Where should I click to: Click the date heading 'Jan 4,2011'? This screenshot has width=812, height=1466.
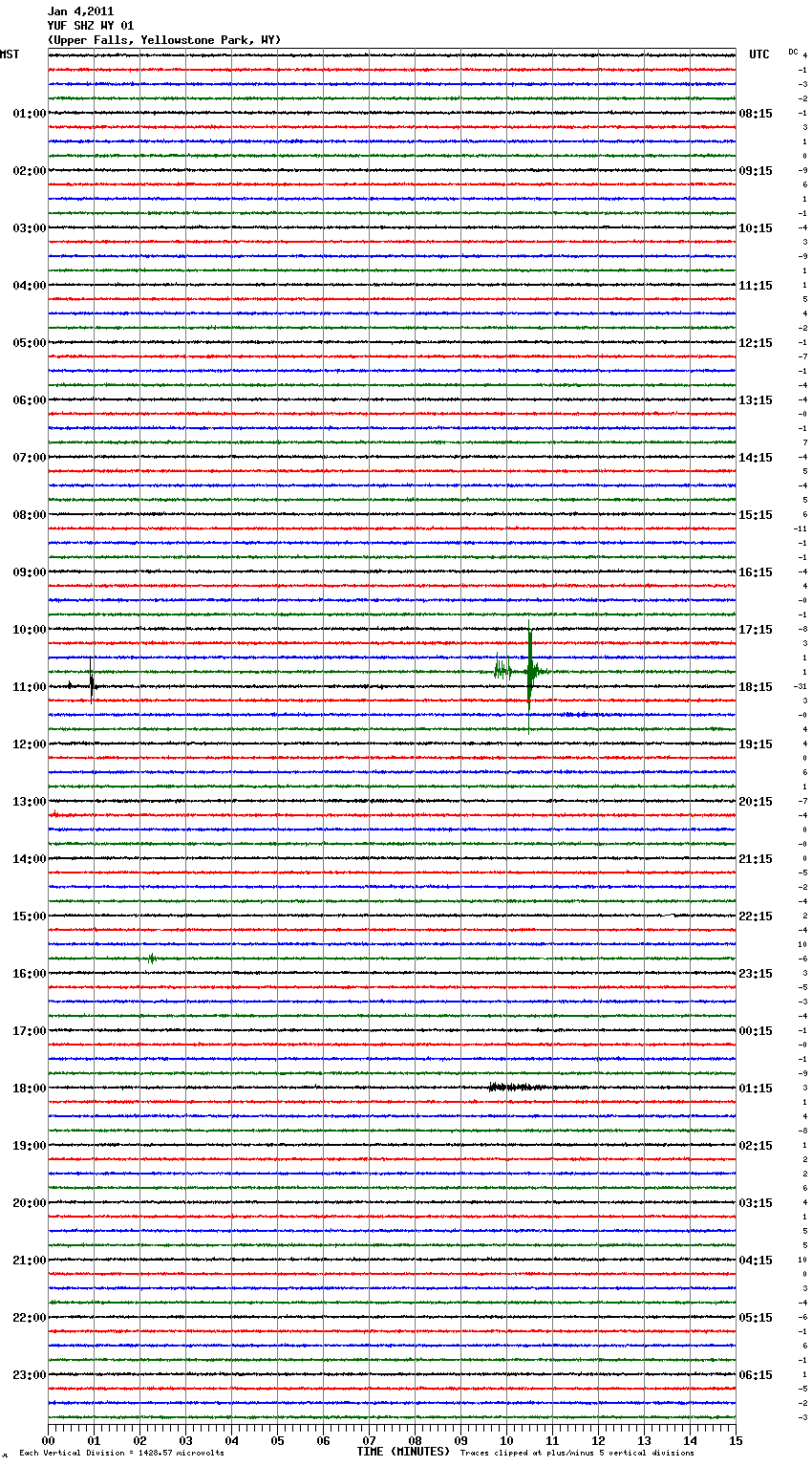[x=80, y=11]
